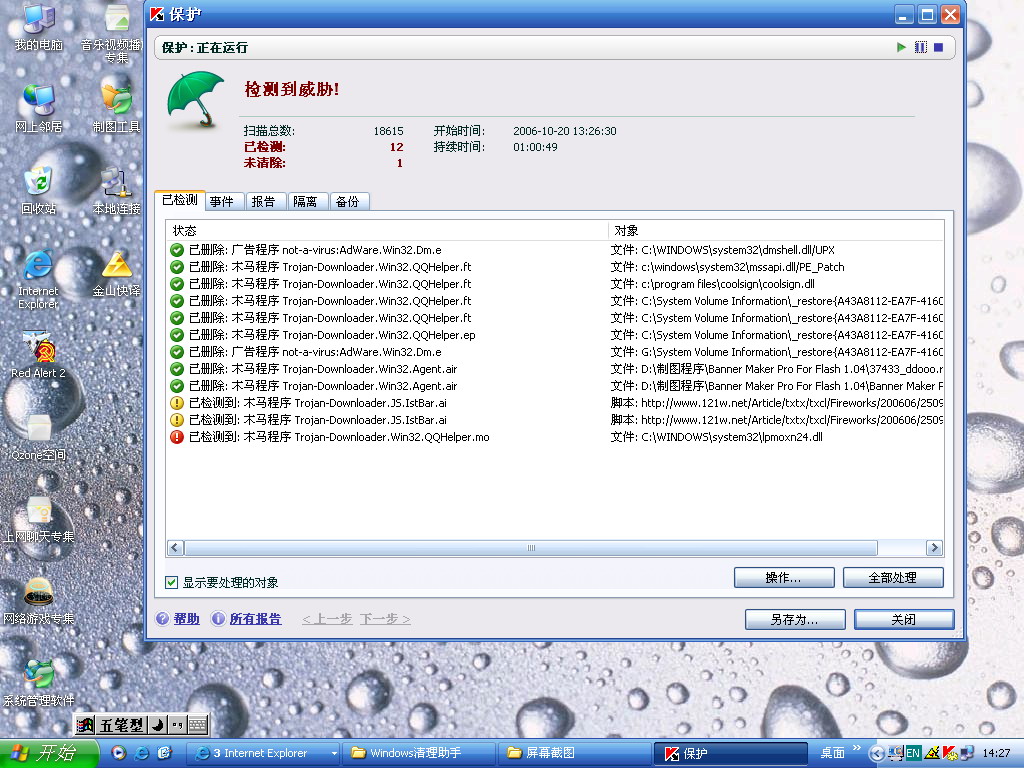Toggle the punctuation mode icon on the IME bar
The width and height of the screenshot is (1024, 768).
177,725
